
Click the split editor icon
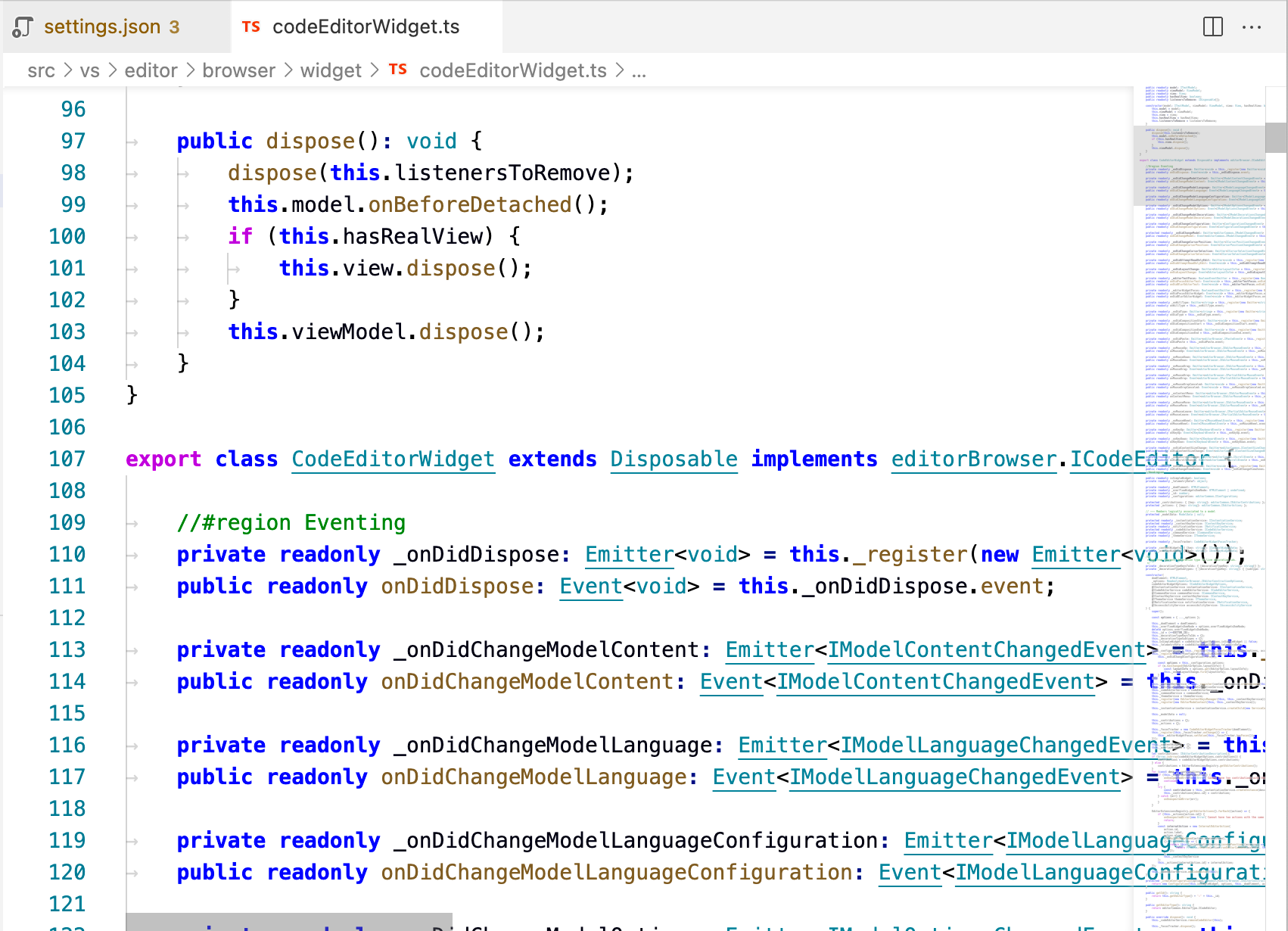pyautogui.click(x=1212, y=26)
